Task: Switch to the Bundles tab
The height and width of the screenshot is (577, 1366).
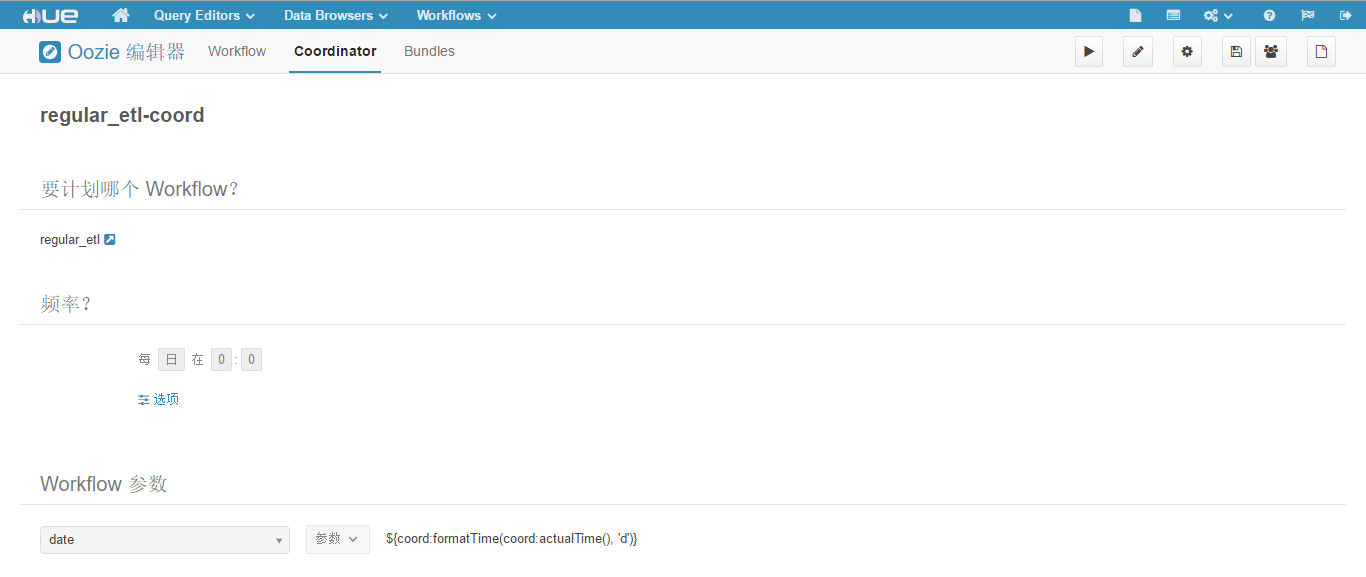Action: point(429,51)
